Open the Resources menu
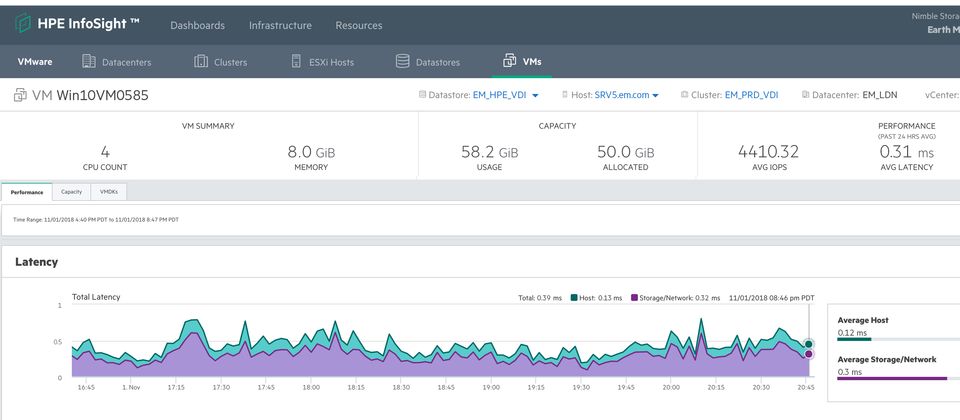960x420 pixels. 358,25
